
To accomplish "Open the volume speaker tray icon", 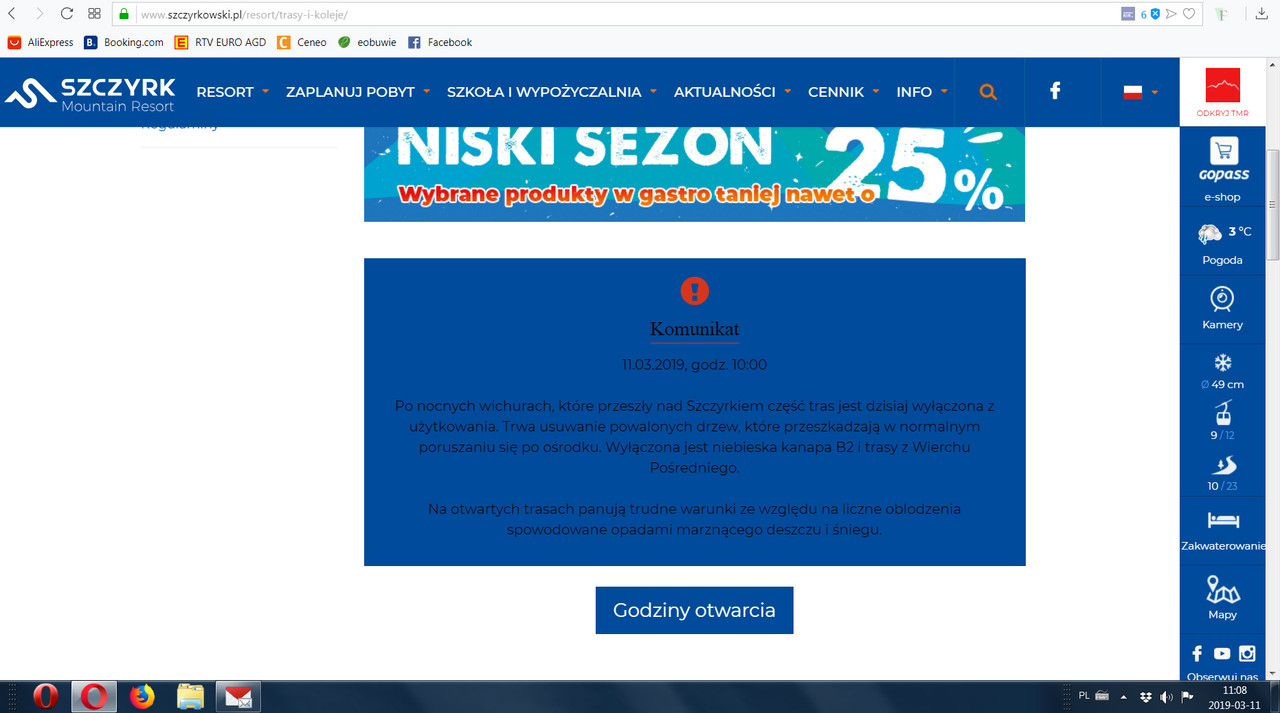I will [1166, 696].
